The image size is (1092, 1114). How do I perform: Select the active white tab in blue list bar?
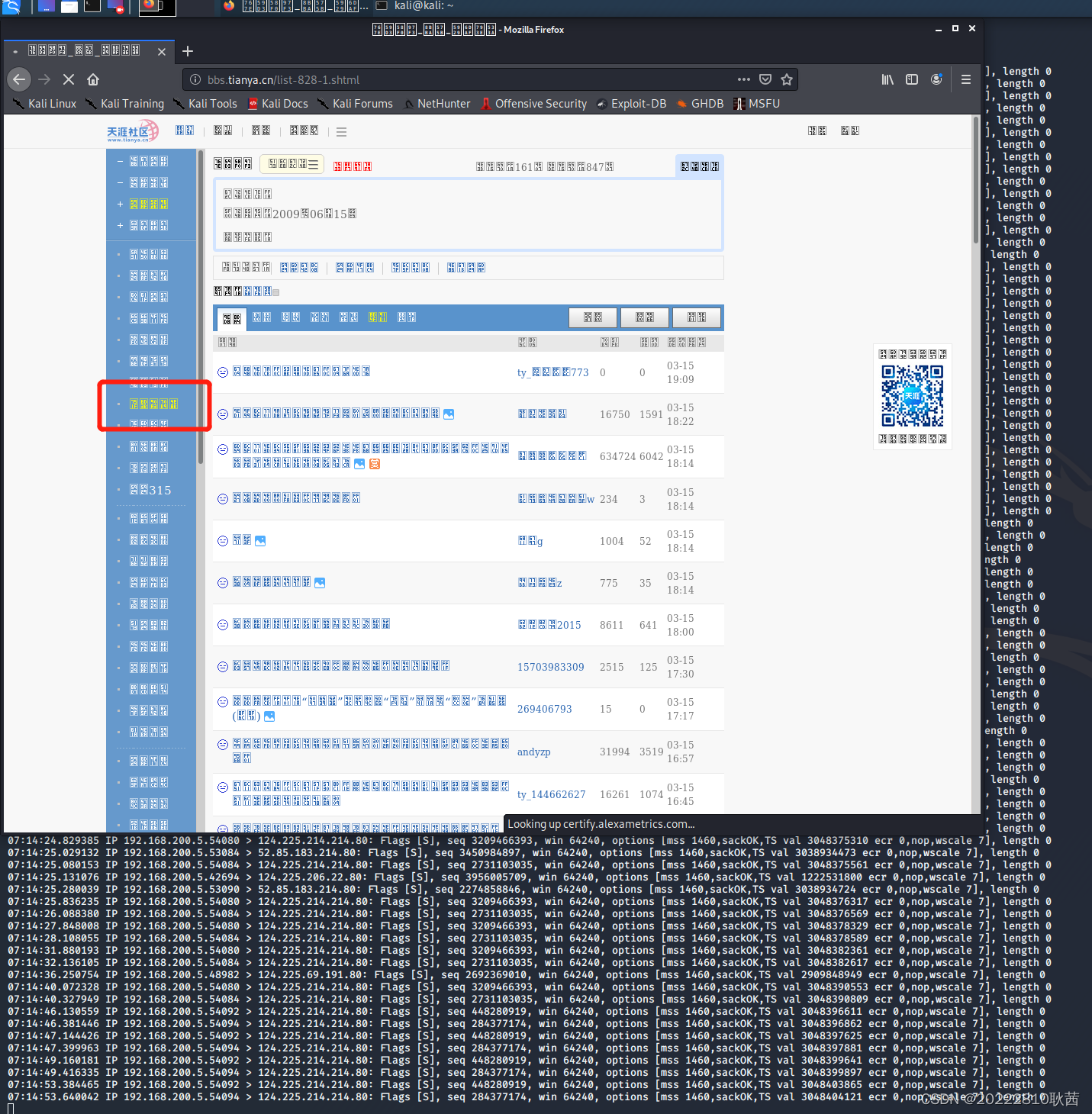[x=232, y=319]
